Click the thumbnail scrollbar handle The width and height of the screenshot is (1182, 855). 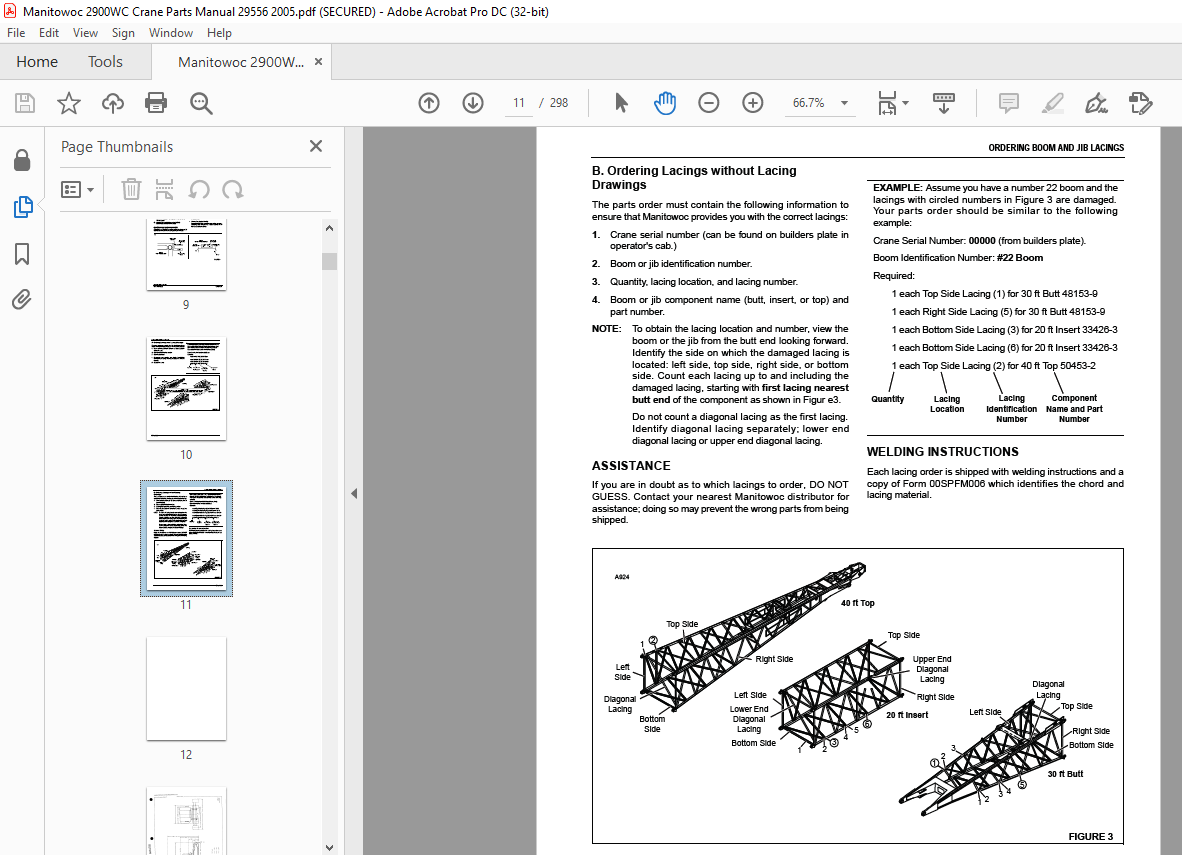tap(329, 261)
